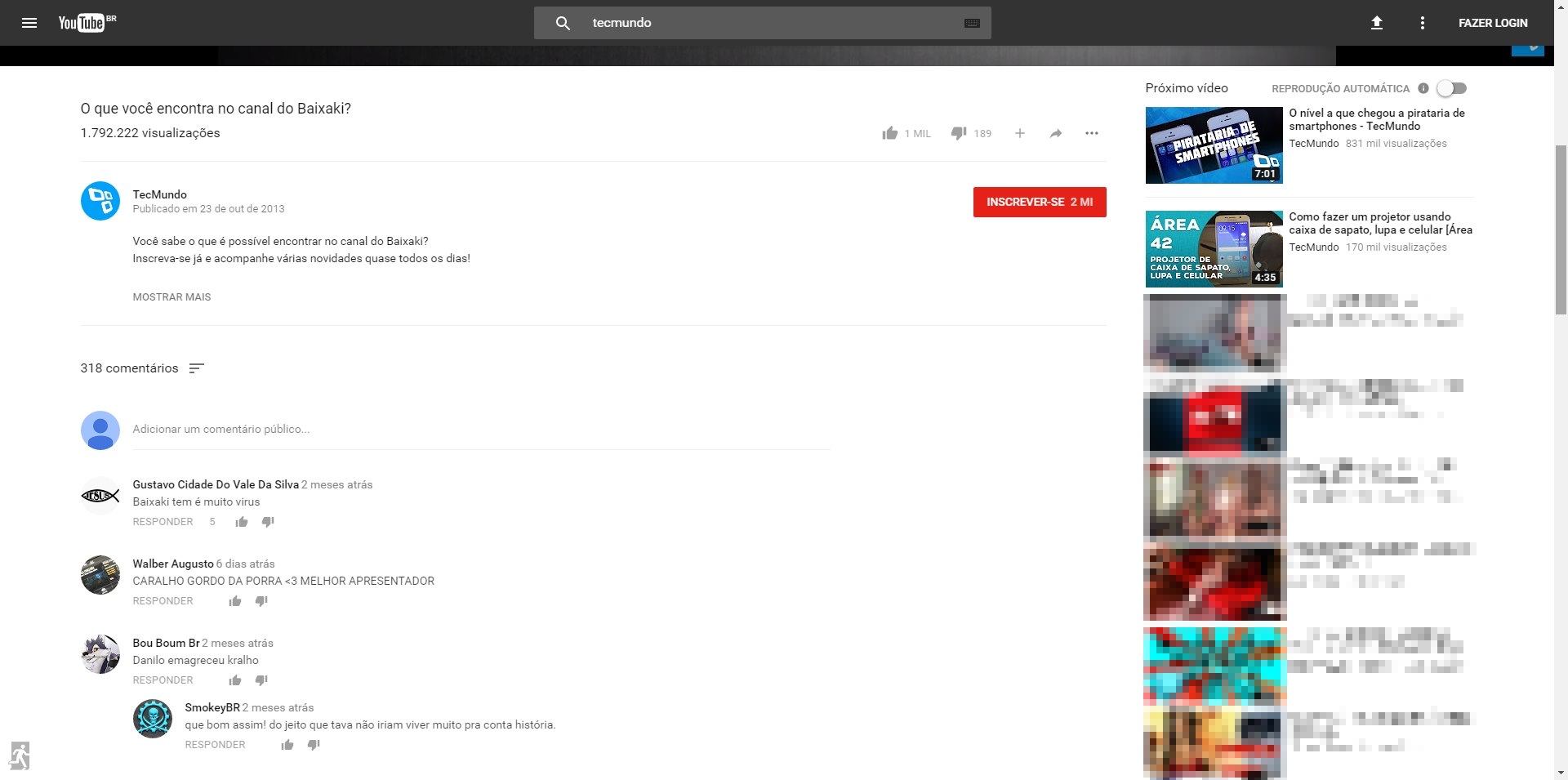Click the upload video icon
1568x780 pixels.
1376,23
